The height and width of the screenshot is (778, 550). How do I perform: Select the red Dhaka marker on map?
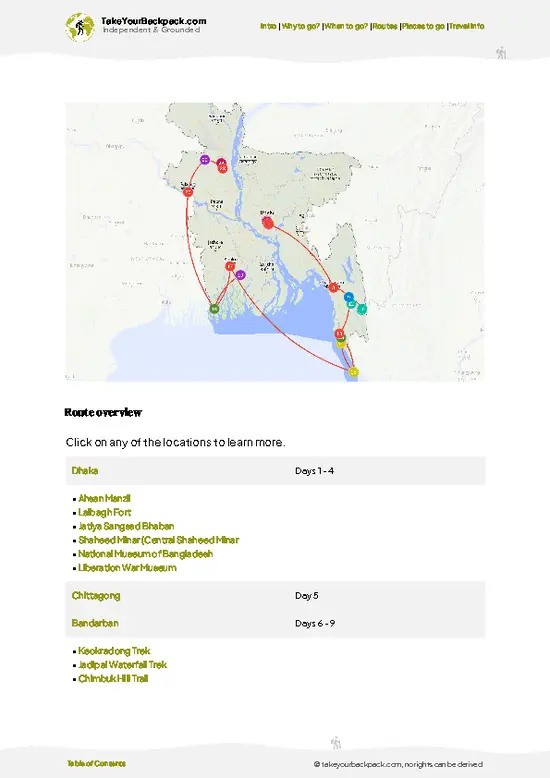268,223
